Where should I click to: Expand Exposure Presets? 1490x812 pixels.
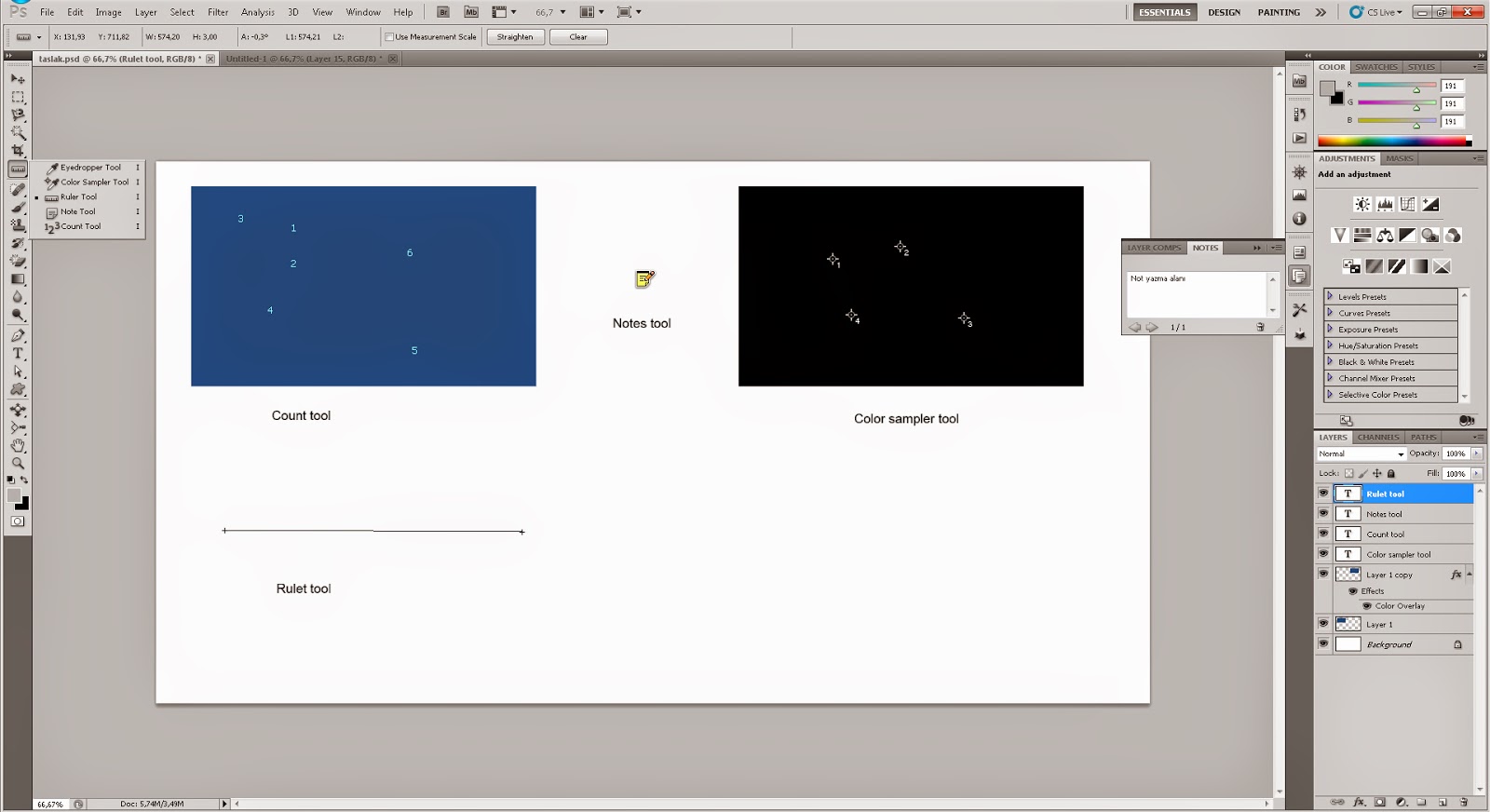(1330, 329)
